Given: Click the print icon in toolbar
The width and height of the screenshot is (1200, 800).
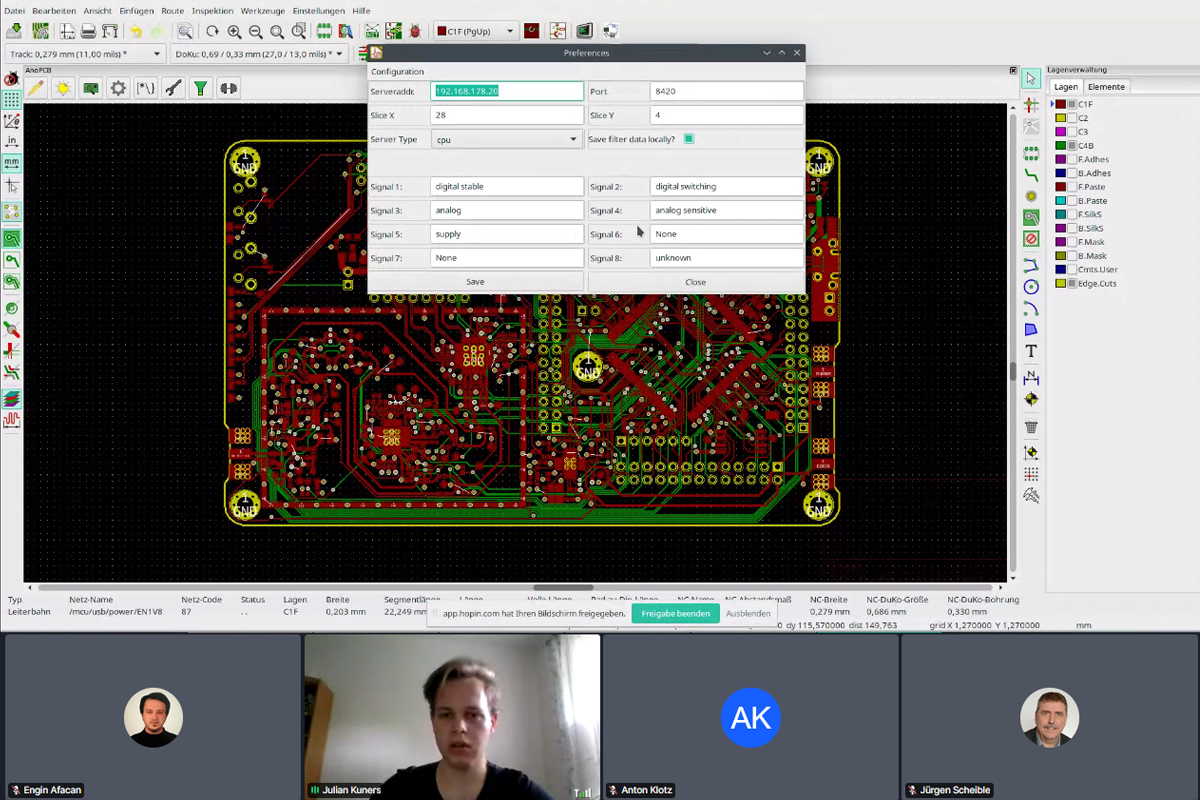Looking at the screenshot, I should click(88, 31).
